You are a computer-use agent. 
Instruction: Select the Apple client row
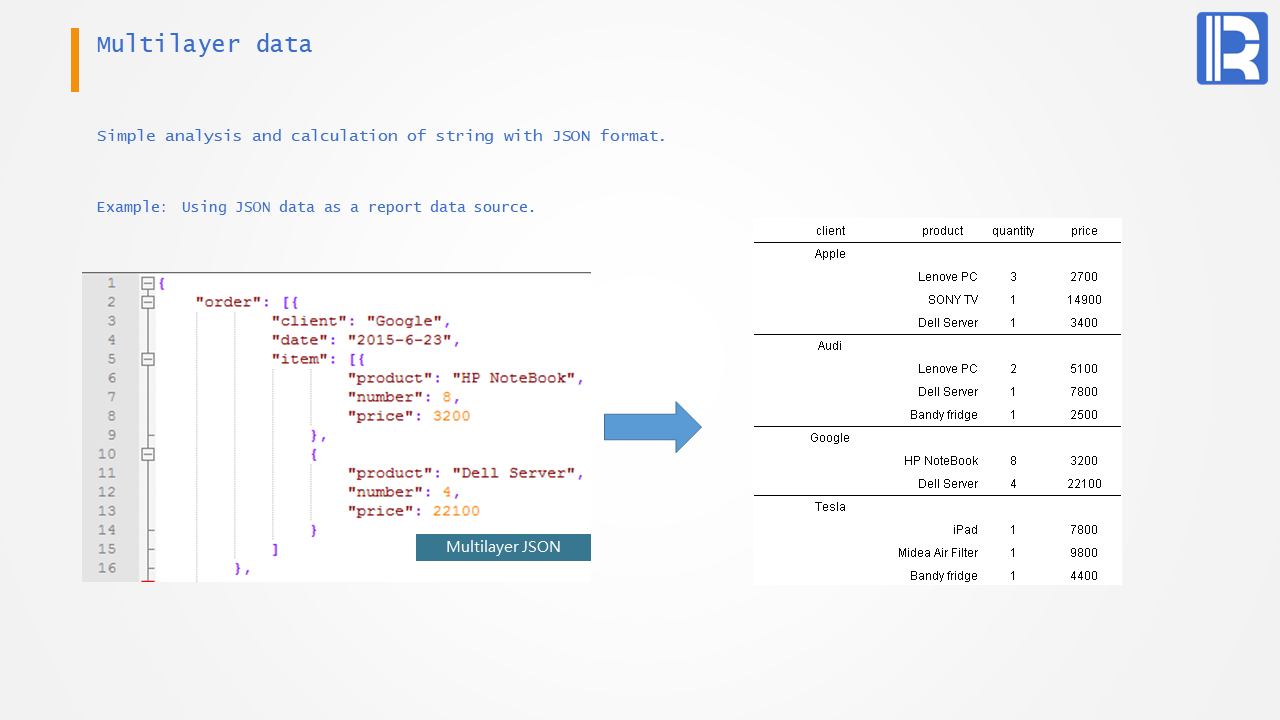(830, 254)
